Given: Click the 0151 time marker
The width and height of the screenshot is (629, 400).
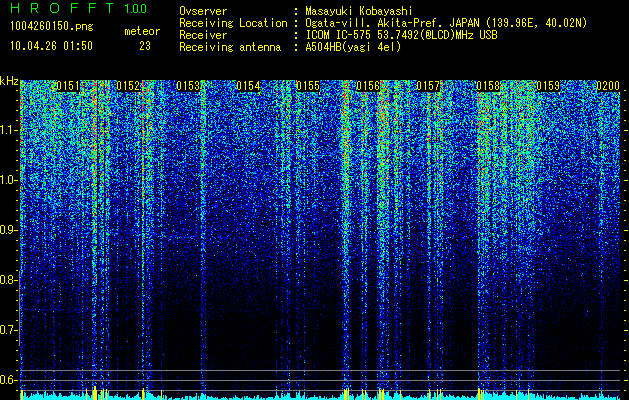Looking at the screenshot, I should pyautogui.click(x=68, y=86).
